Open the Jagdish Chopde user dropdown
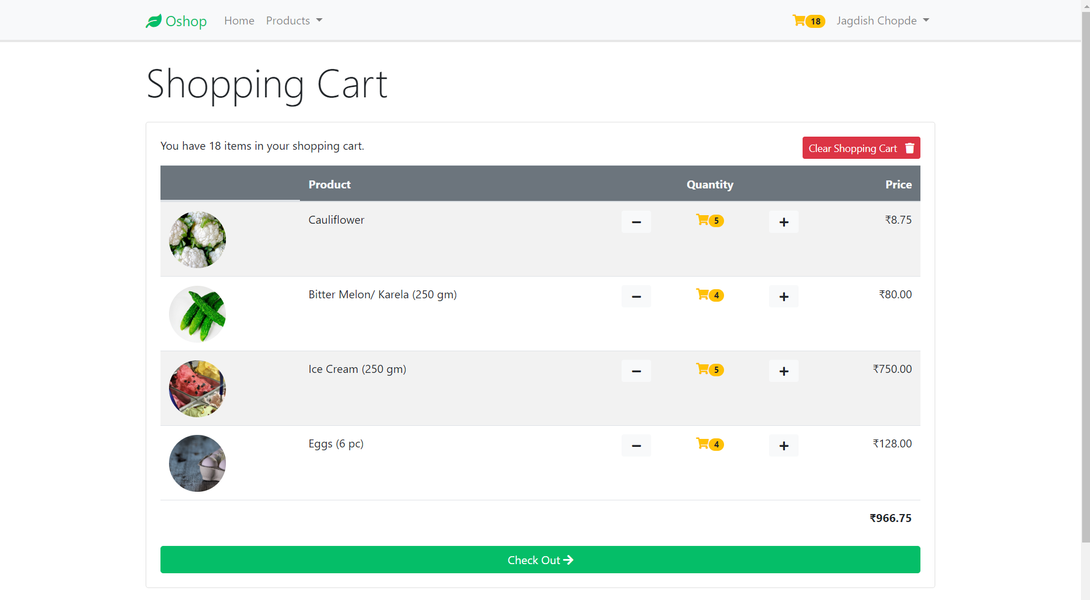The width and height of the screenshot is (1090, 600). point(882,21)
